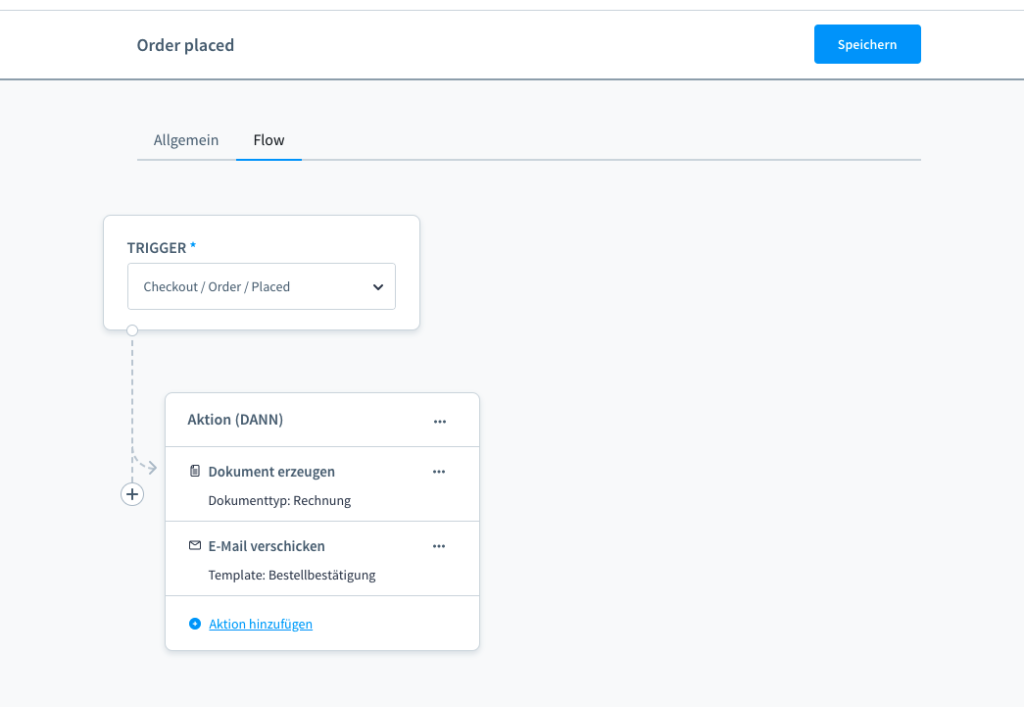Click the chevron arrow in the trigger select

378,287
